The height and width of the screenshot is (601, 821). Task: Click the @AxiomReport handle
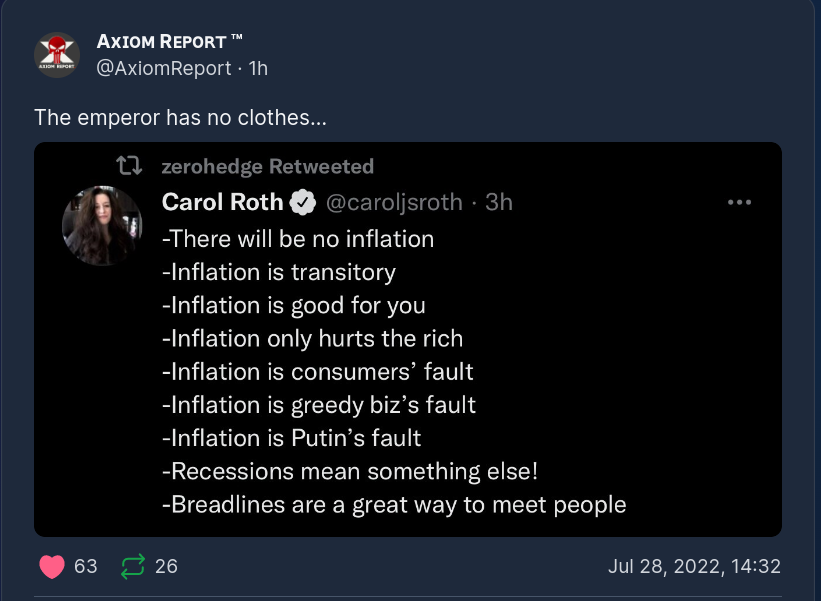coord(163,68)
